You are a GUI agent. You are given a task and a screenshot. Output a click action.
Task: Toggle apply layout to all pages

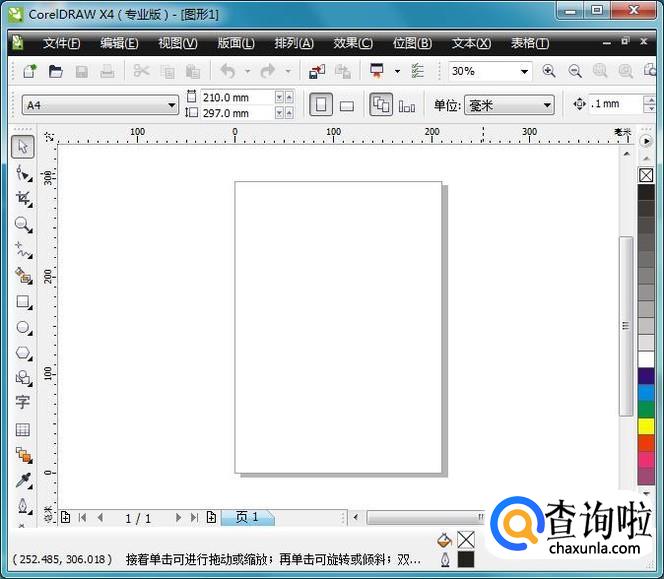coord(381,105)
